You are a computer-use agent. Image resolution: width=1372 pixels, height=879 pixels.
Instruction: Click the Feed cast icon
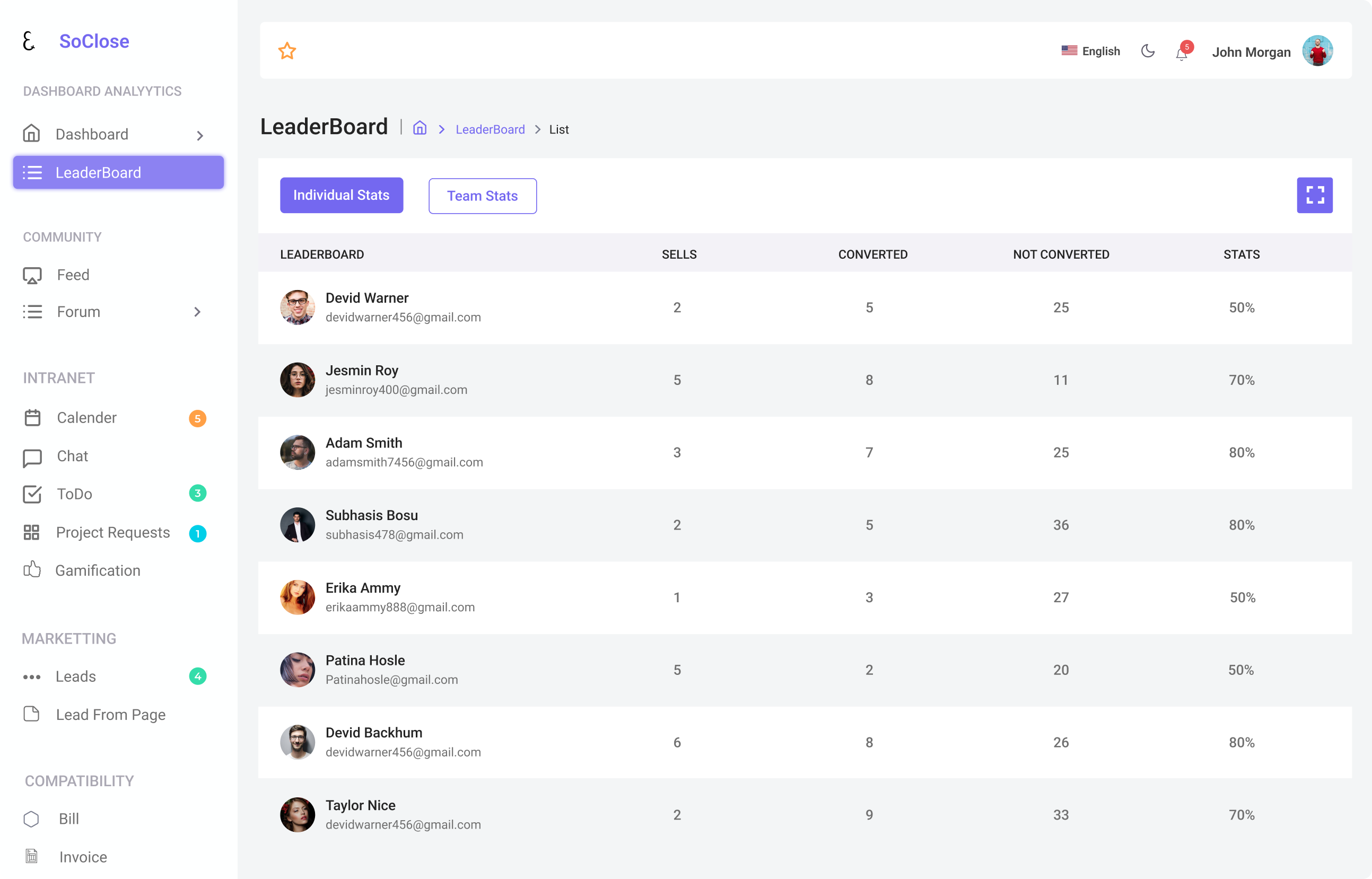click(x=32, y=275)
